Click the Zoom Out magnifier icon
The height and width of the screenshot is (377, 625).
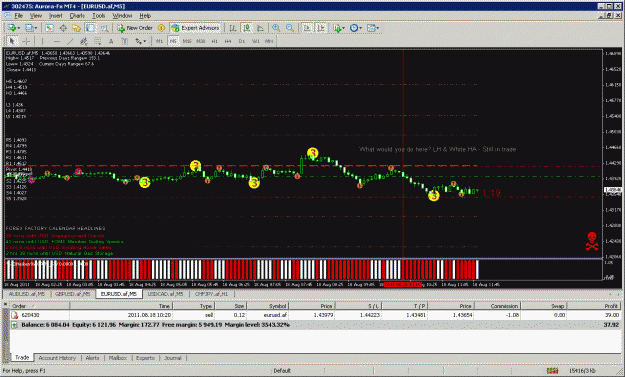point(290,28)
